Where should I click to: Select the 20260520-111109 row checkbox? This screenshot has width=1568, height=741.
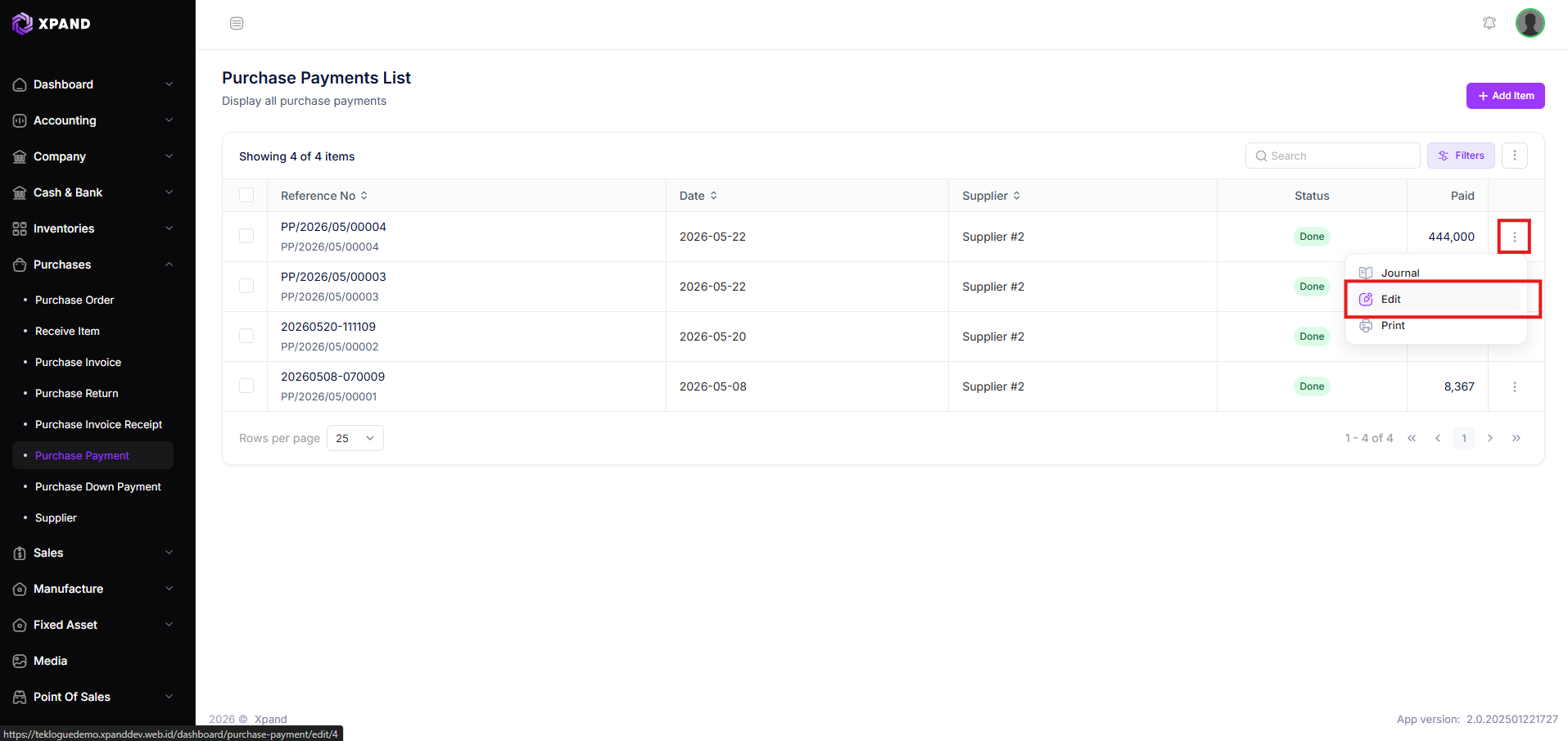[246, 336]
